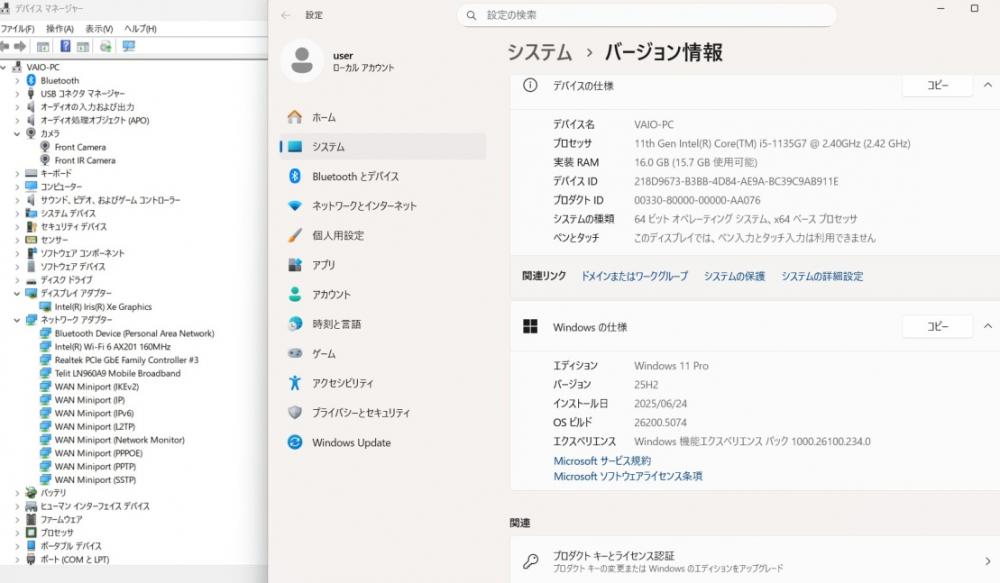Select Realtek PCIe GbE Family Controller #3
Image resolution: width=1000 pixels, height=583 pixels.
click(x=126, y=360)
